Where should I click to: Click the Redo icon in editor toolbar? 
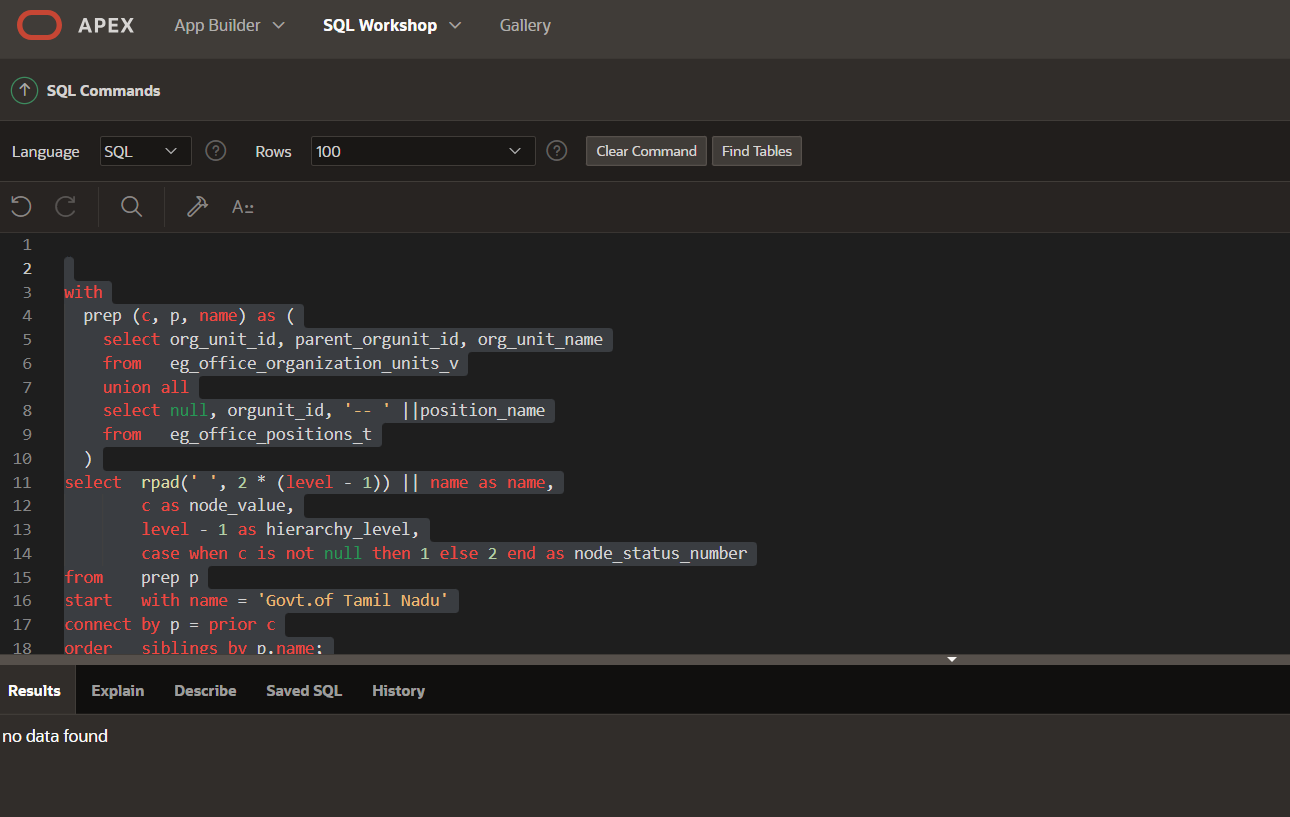click(x=66, y=207)
